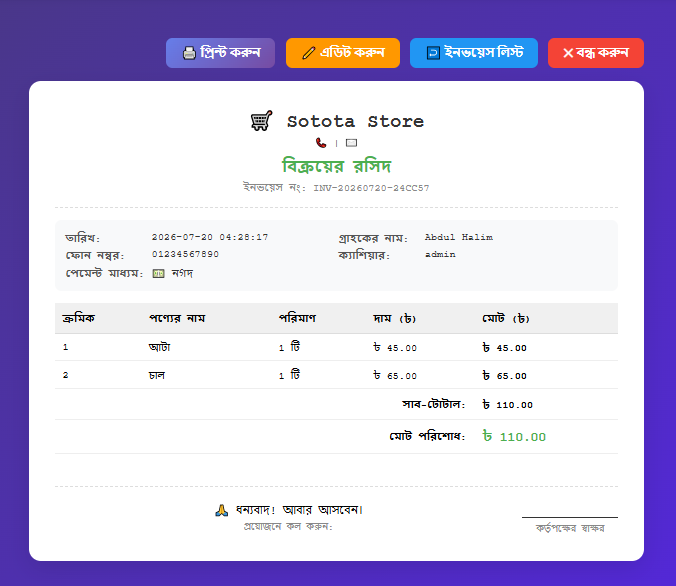Image resolution: width=676 pixels, height=586 pixels.
Task: Click the ধন্যবাদ! আবার আসবেন message
Action: coord(299,510)
